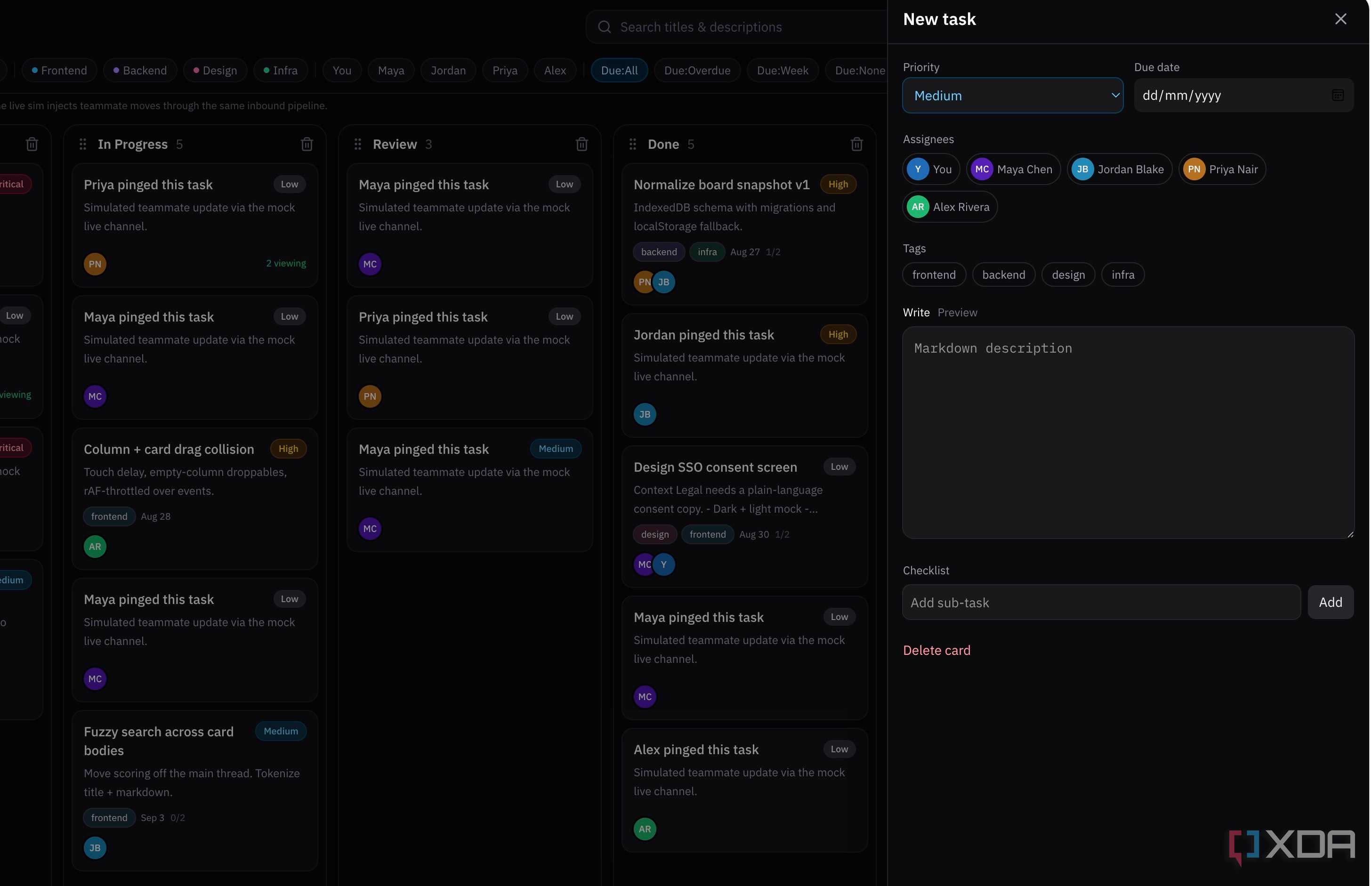Open the due date calendar picker icon
This screenshot has width=1372, height=886.
click(1338, 96)
